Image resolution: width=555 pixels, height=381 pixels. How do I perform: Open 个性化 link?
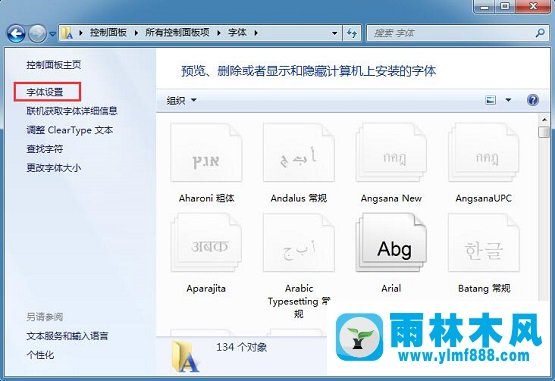(x=40, y=354)
